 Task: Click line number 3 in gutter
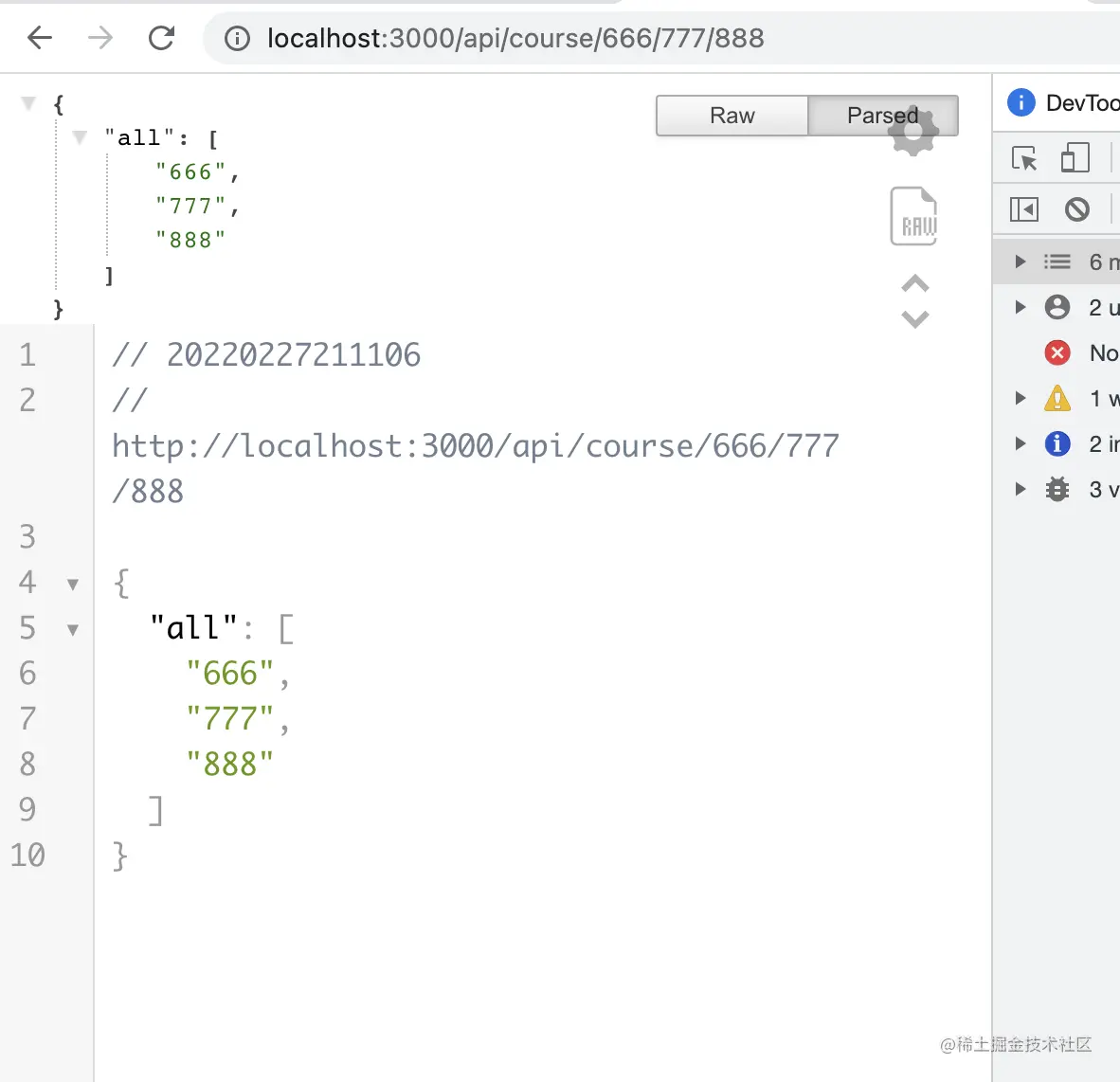click(27, 537)
